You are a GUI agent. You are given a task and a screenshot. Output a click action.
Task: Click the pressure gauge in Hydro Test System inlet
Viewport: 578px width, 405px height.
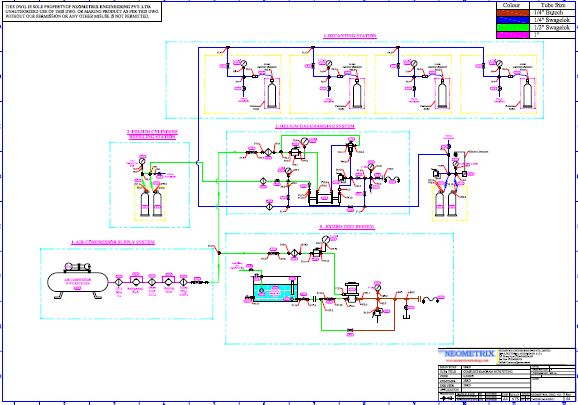325,240
